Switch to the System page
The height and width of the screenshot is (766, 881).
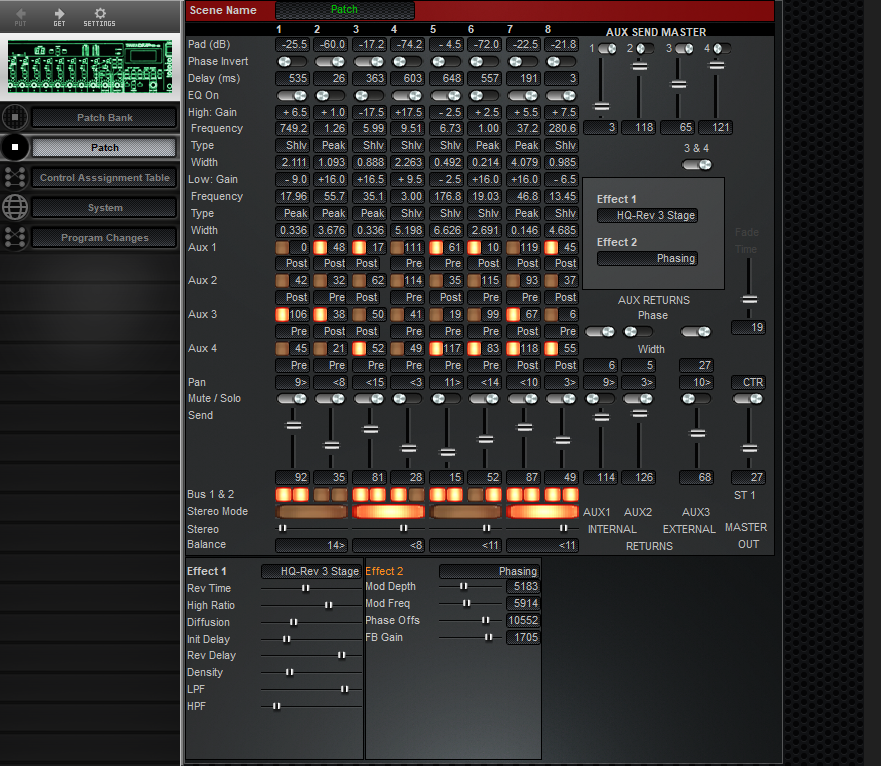[103, 208]
